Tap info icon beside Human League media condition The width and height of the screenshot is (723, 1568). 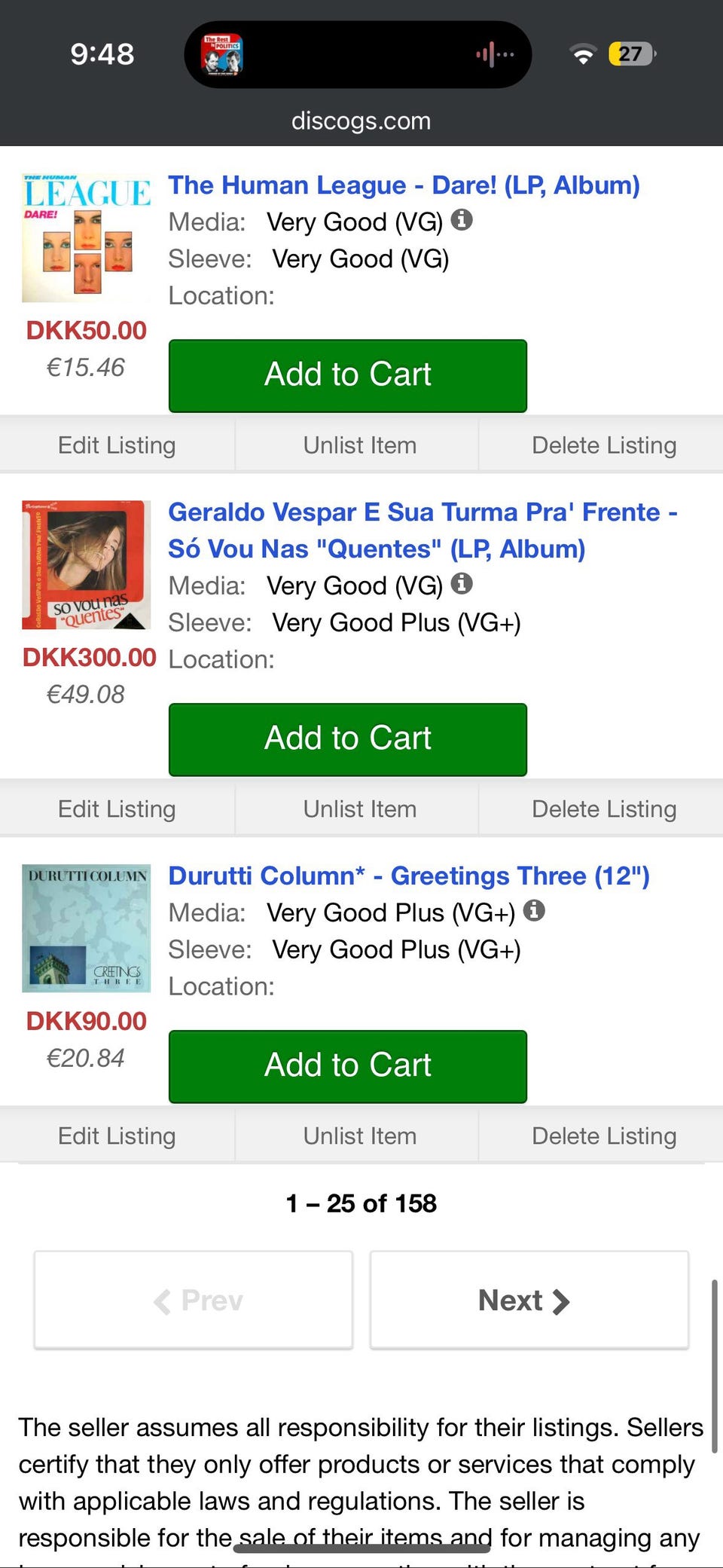[x=462, y=220]
